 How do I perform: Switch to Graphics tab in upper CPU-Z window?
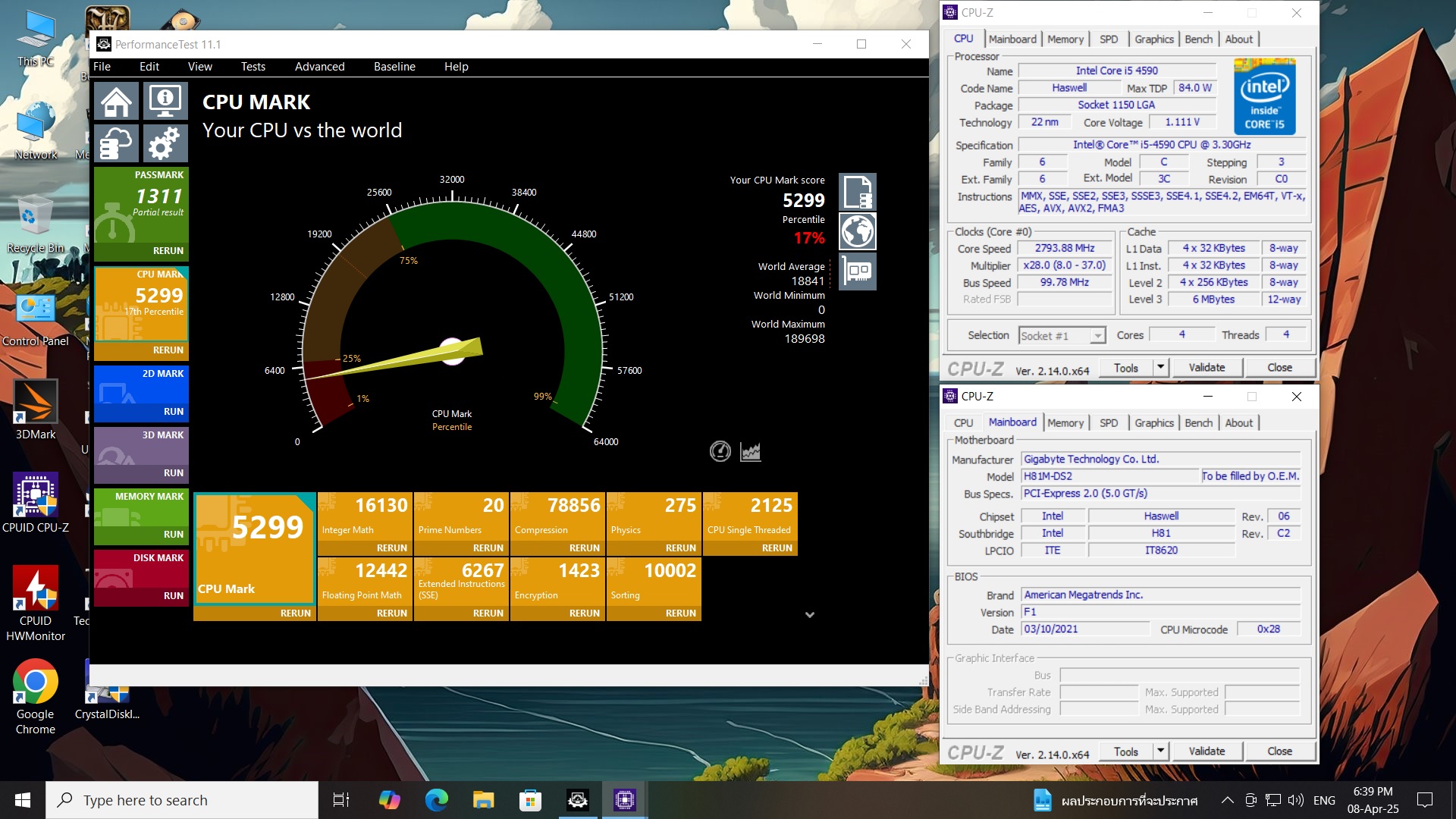point(1153,39)
